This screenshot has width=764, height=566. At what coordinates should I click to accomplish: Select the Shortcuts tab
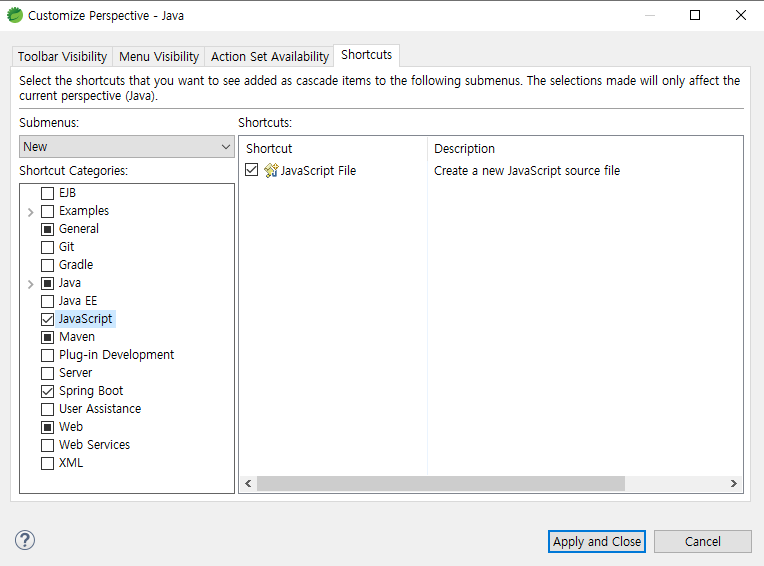click(366, 55)
